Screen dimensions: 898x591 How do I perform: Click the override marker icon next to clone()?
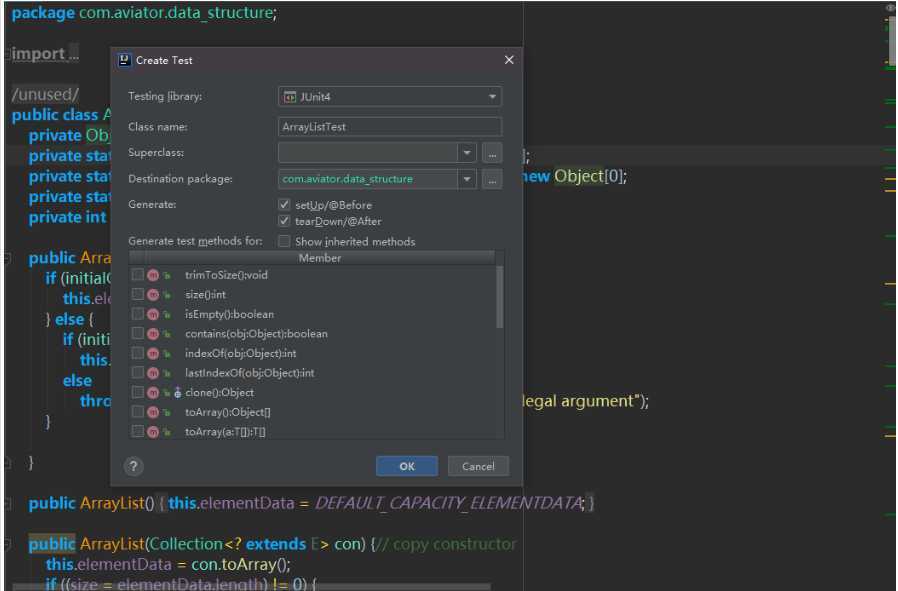(x=178, y=393)
